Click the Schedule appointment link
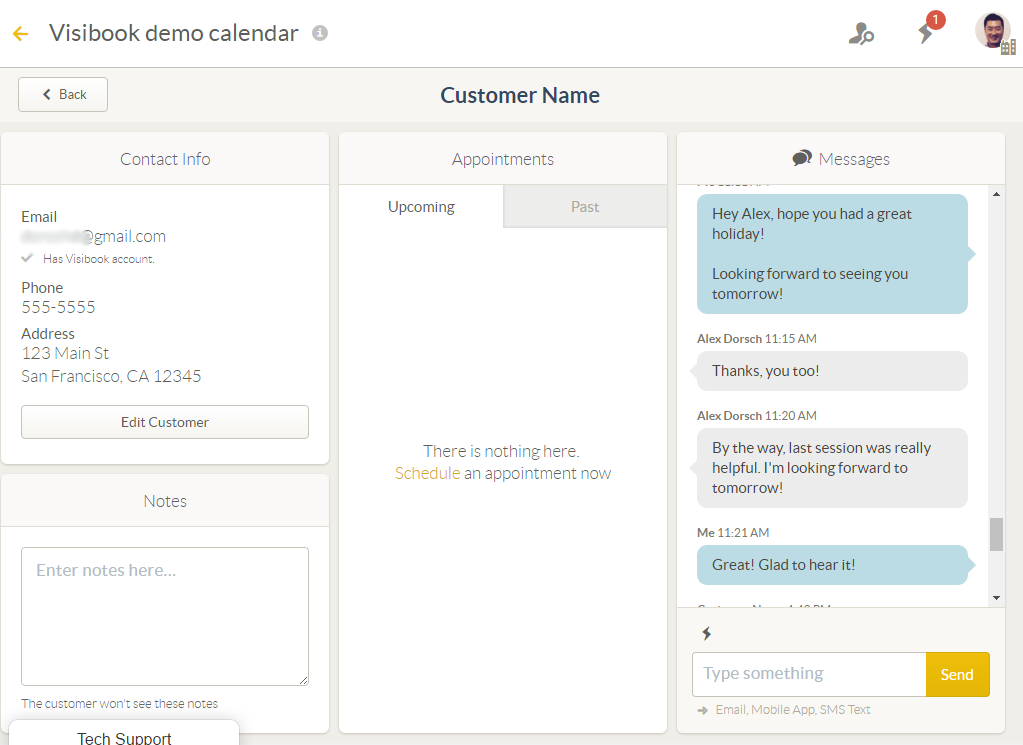Screen dimensions: 1023x745 pos(427,473)
